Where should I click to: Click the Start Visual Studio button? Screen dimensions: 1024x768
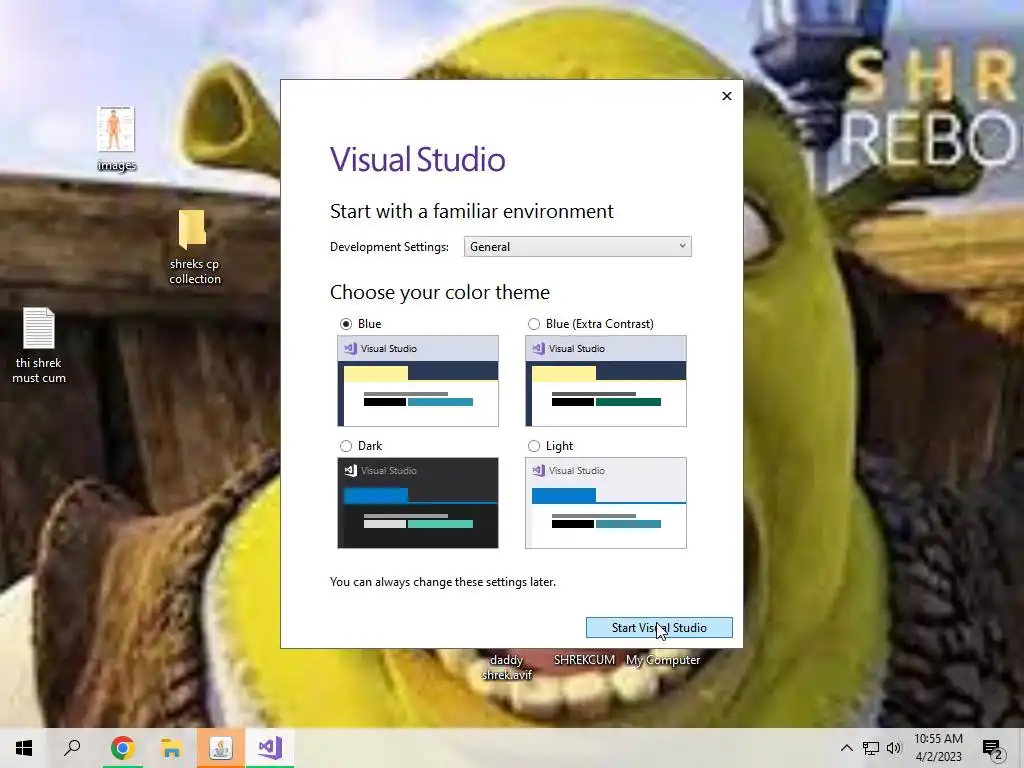659,628
